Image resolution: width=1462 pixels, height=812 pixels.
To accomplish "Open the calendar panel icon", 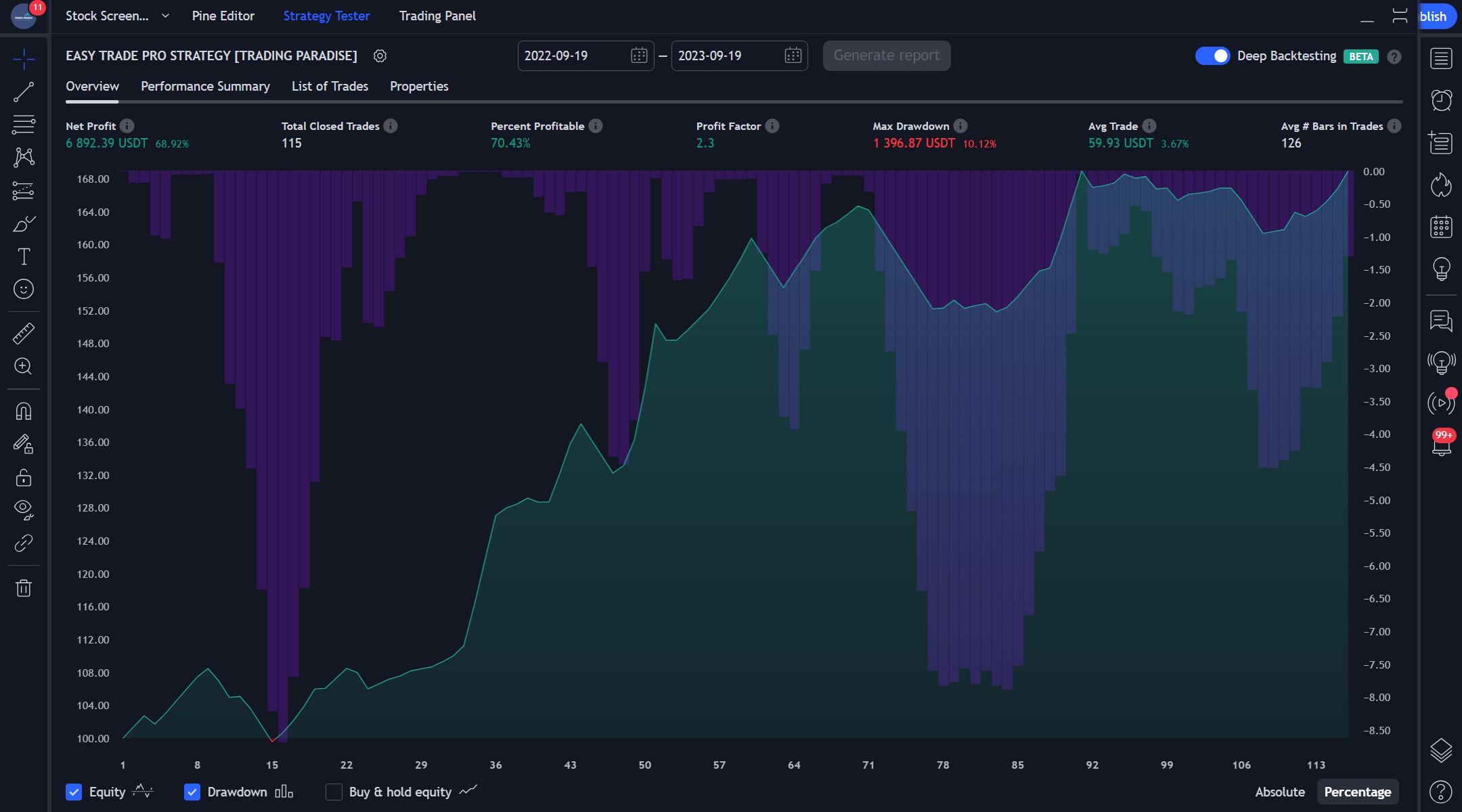I will click(1441, 227).
